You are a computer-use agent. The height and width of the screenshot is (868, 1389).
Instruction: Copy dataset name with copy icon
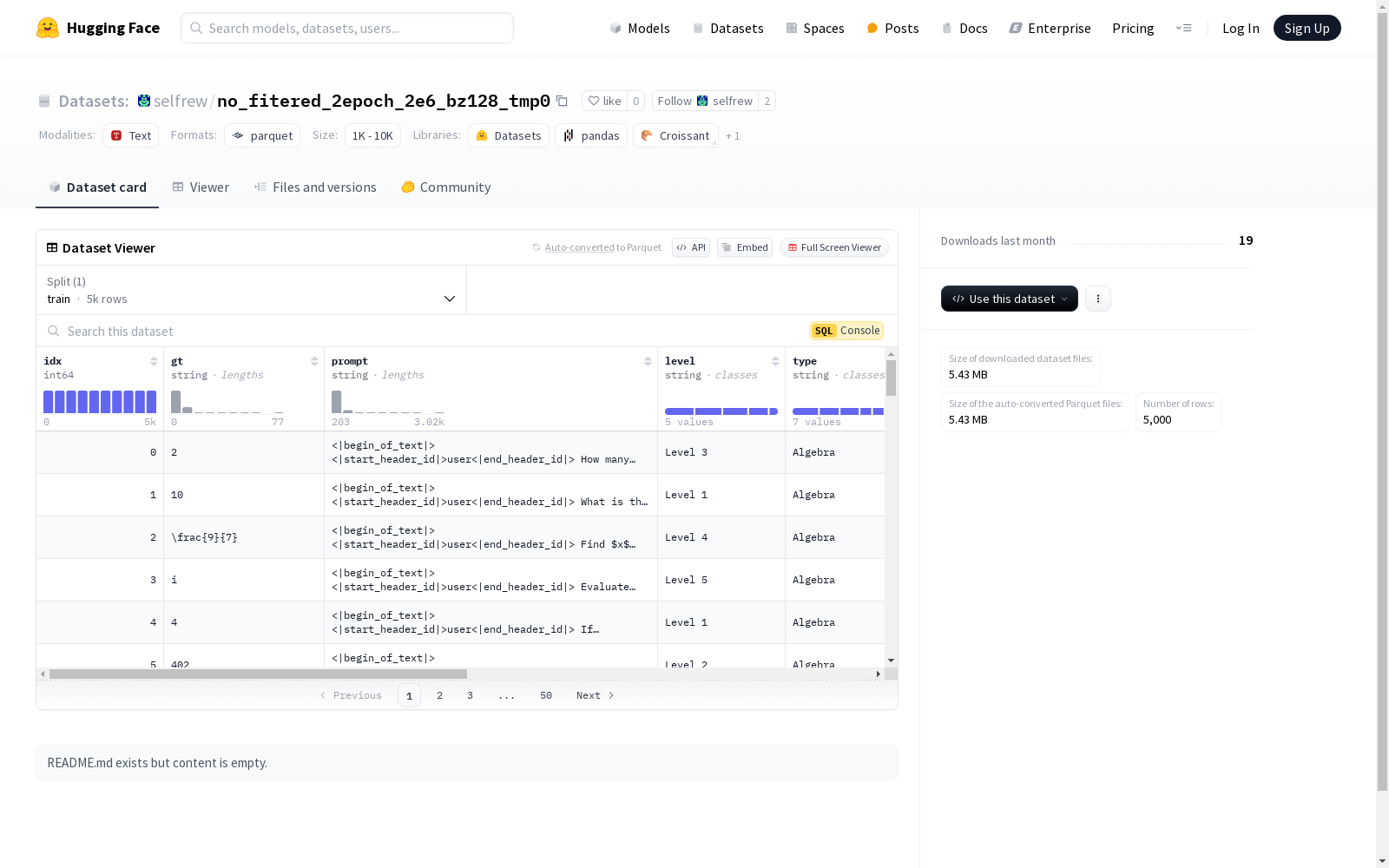[x=562, y=101]
